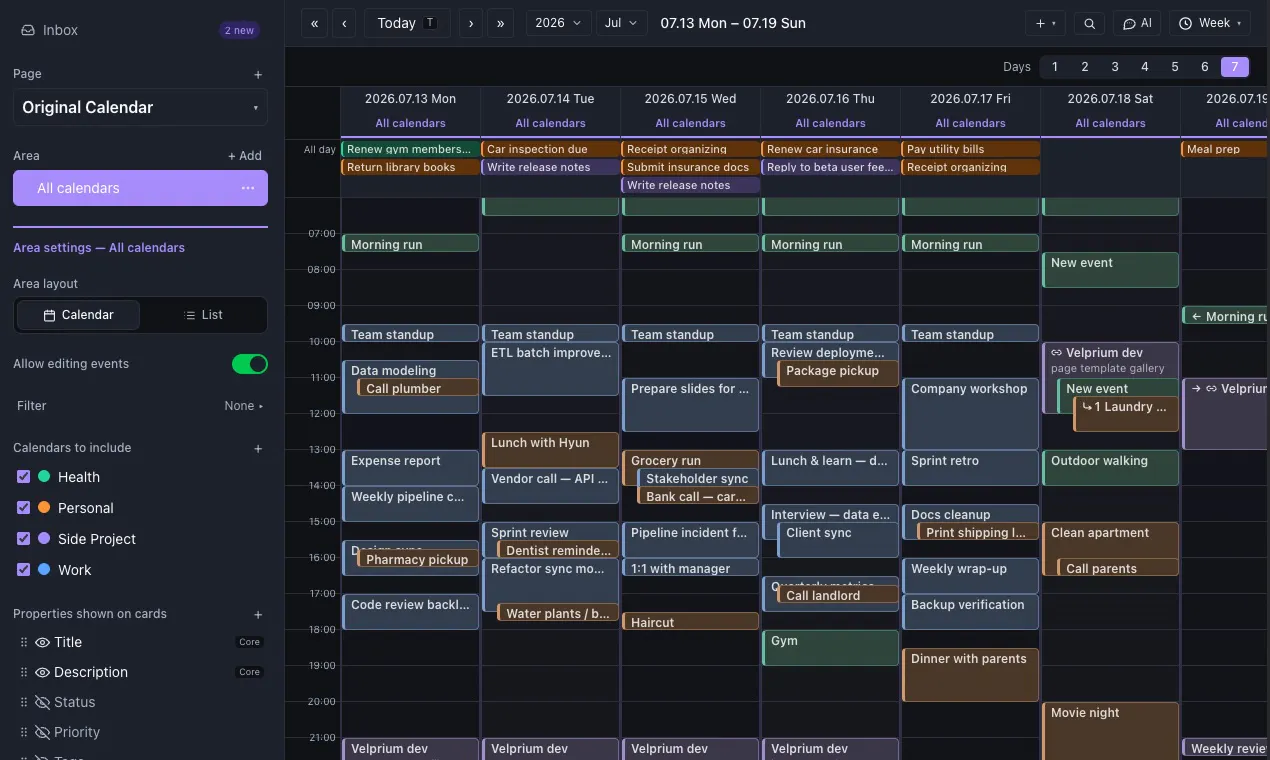Open the AI chat button
Image resolution: width=1270 pixels, height=760 pixels.
pos(1137,23)
